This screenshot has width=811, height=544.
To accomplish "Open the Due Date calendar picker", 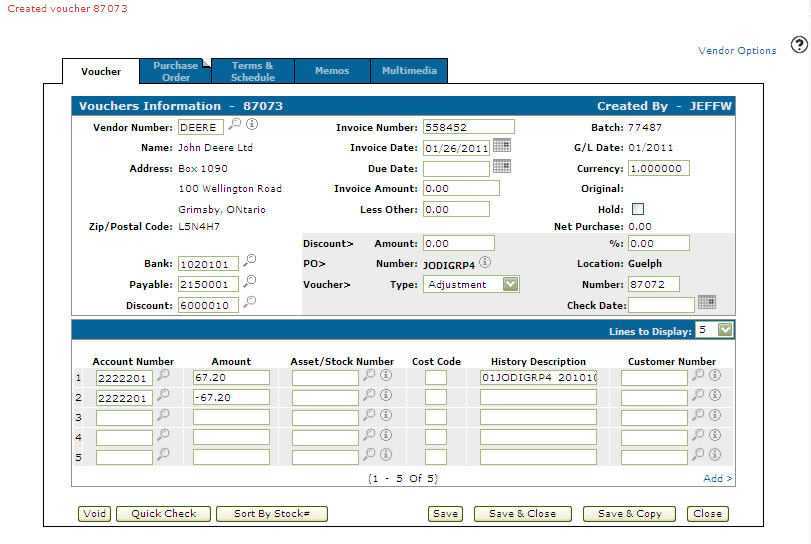I will pos(502,166).
